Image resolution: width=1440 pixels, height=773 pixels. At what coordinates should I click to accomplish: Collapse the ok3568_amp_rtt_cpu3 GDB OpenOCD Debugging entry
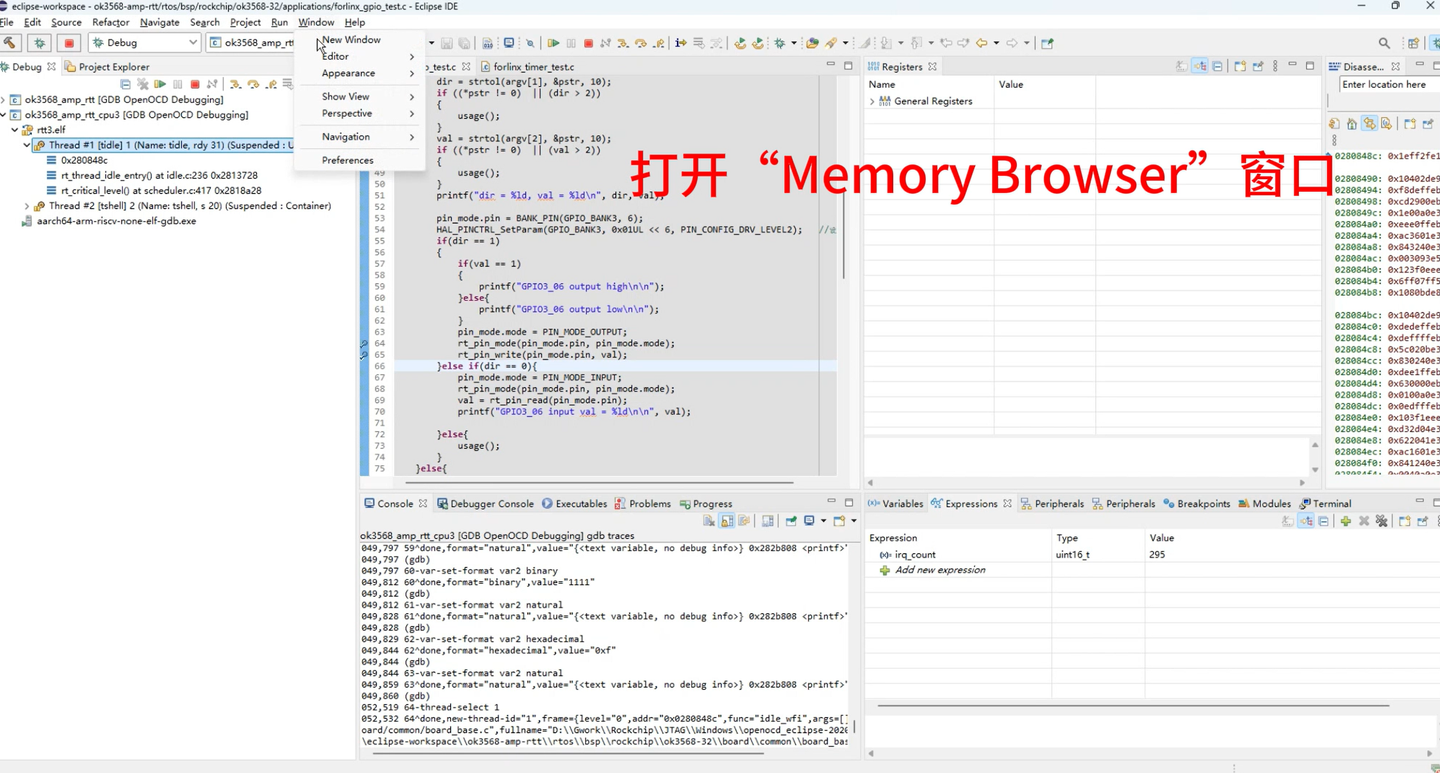point(4,115)
